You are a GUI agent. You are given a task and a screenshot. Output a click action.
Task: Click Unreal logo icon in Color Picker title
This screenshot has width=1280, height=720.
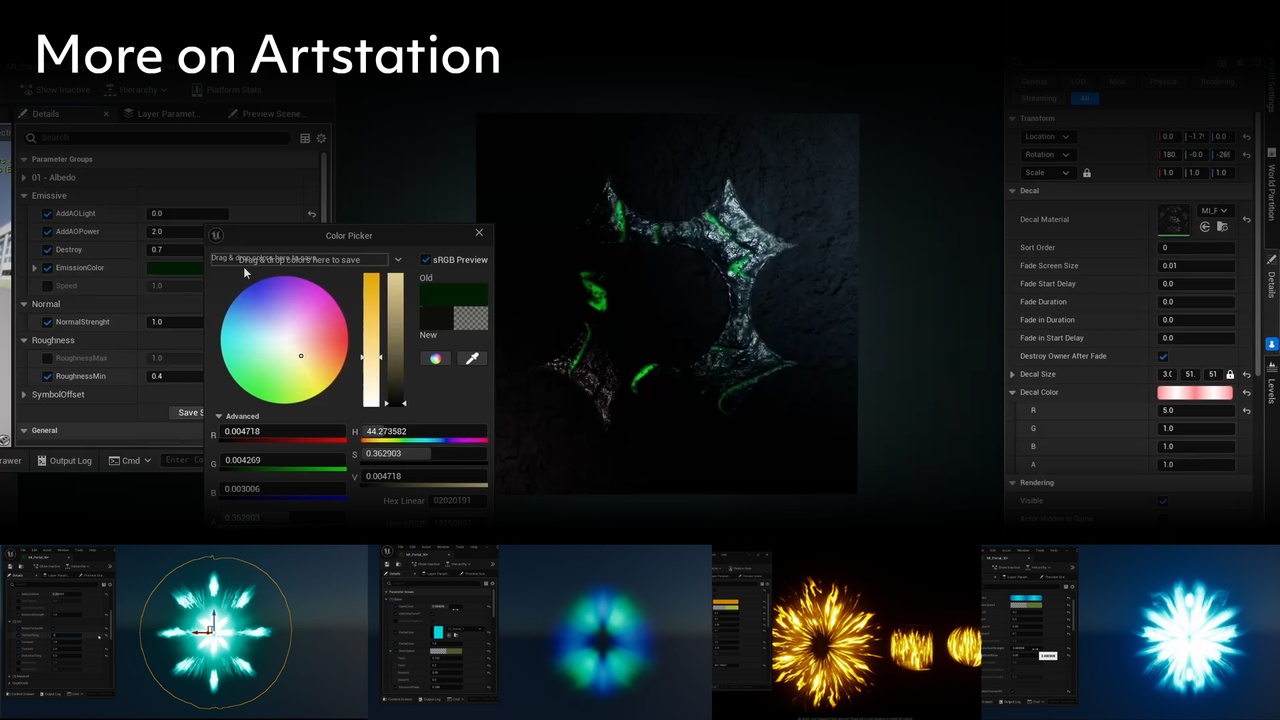pyautogui.click(x=216, y=236)
